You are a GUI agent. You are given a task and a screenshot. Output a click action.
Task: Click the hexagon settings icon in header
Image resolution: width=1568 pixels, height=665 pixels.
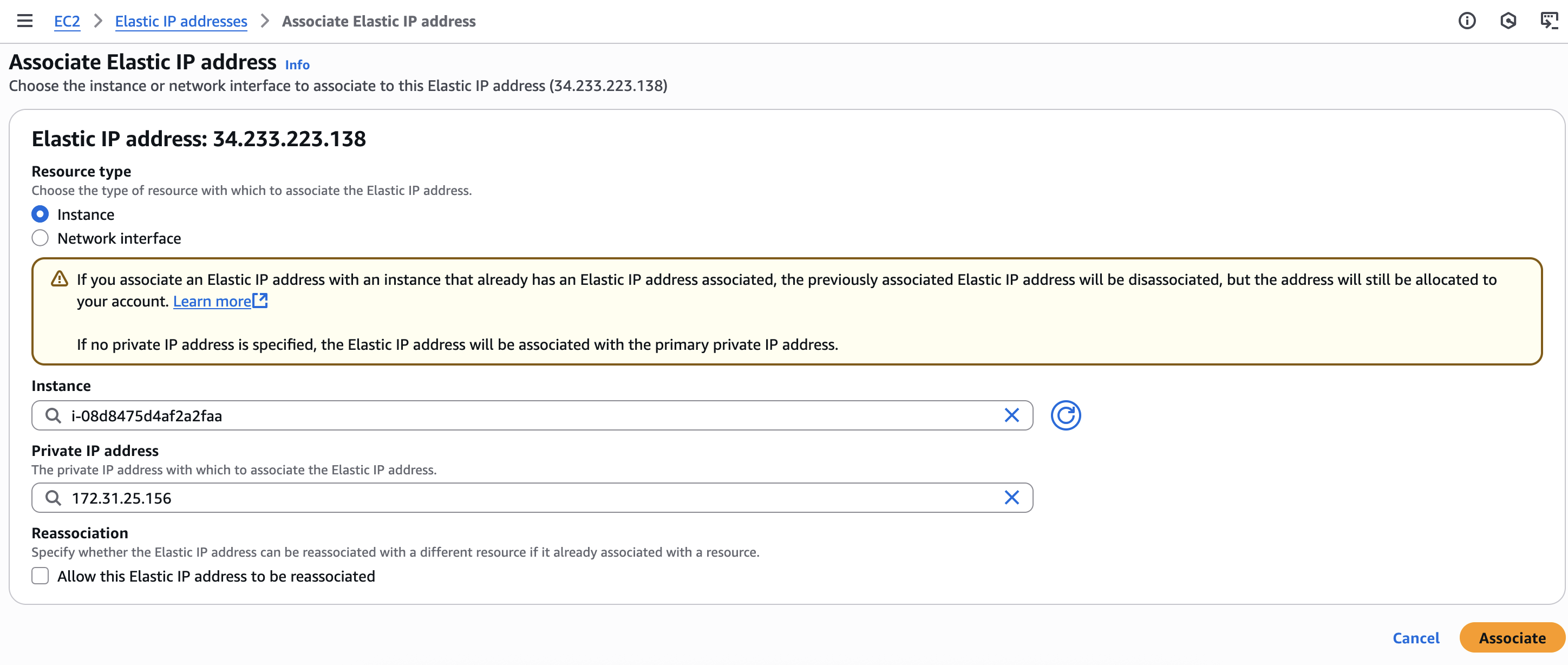1508,21
